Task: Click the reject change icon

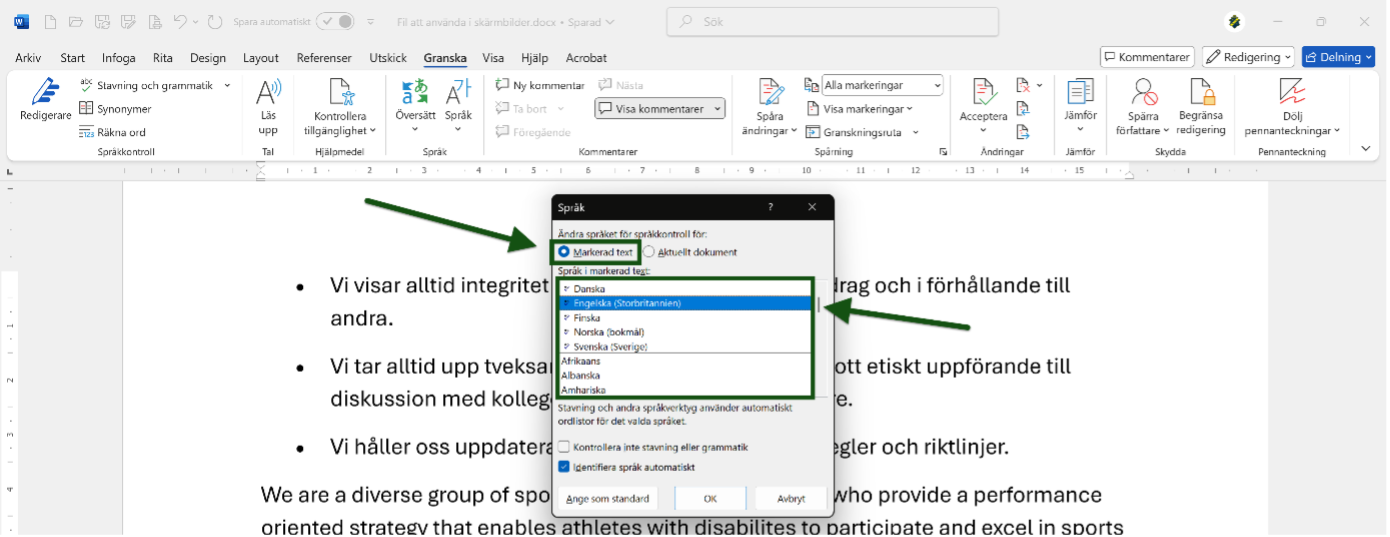Action: (x=1023, y=86)
